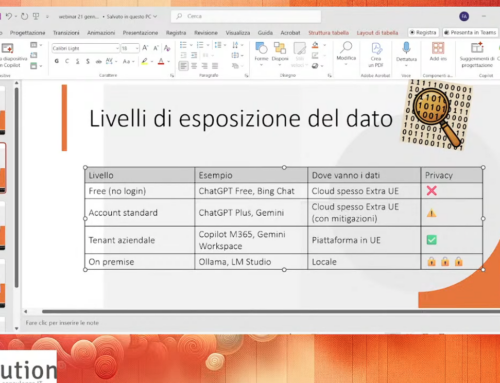Click magnifying glass binary image
Viewport: 500px width, 383px height.
click(x=437, y=115)
